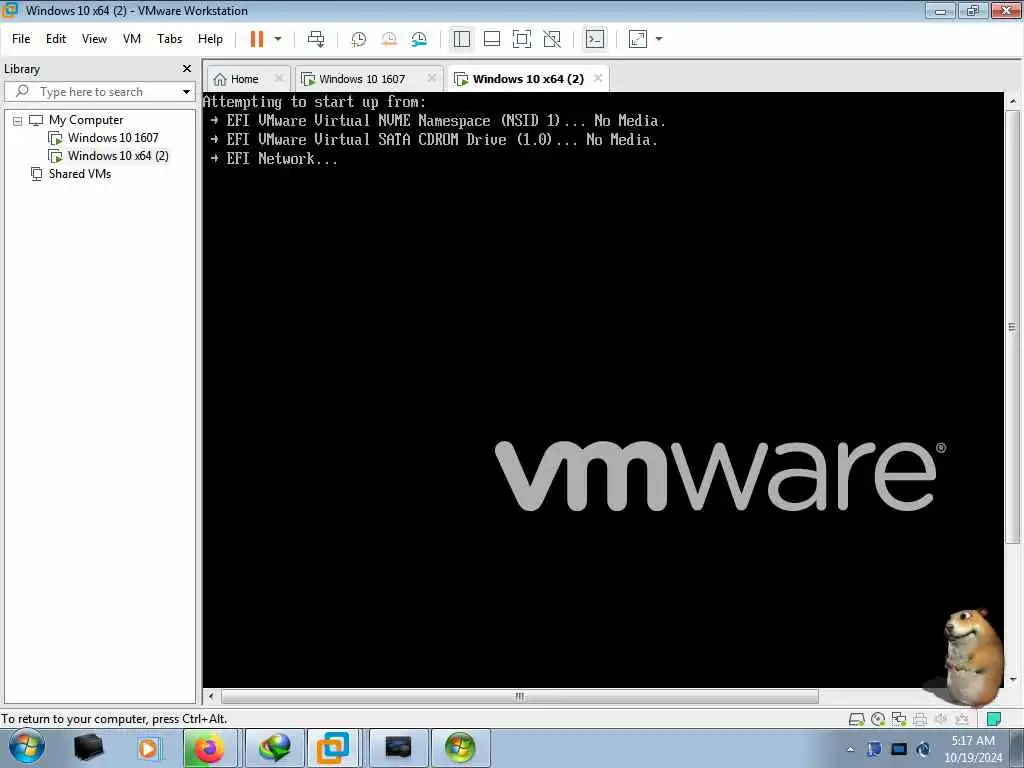Image resolution: width=1024 pixels, height=768 pixels.
Task: Open Firefox from the taskbar
Action: coord(210,748)
